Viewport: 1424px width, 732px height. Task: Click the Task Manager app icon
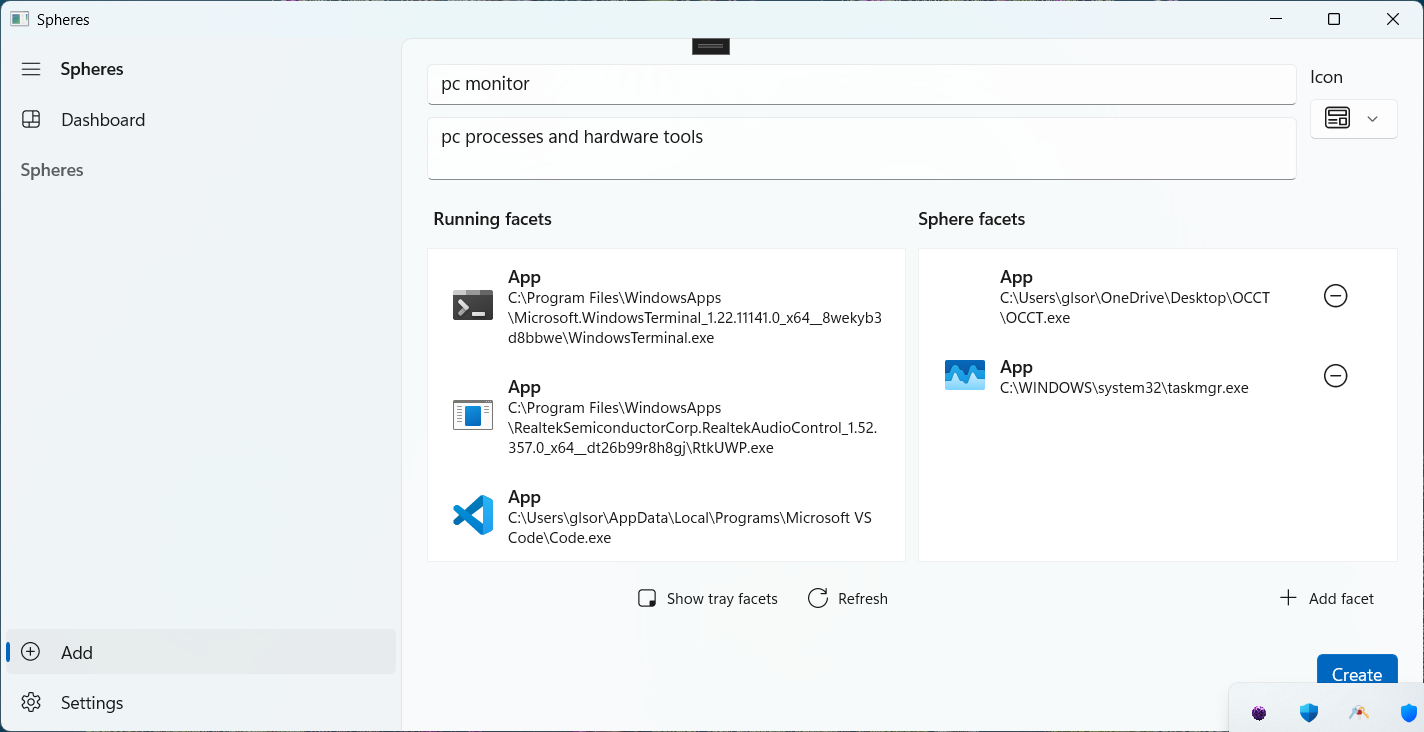coord(965,375)
